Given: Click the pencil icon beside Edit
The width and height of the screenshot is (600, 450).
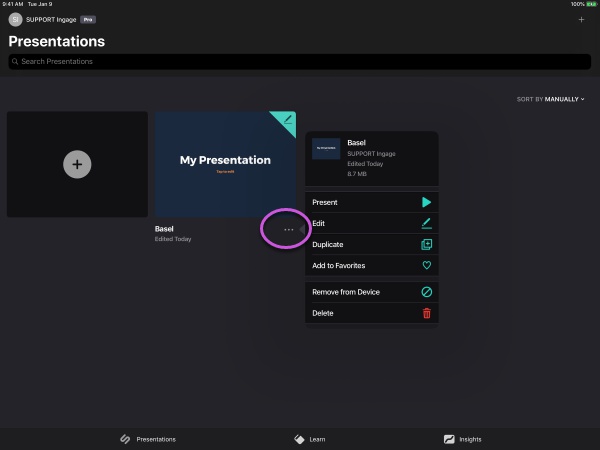Looking at the screenshot, I should 427,223.
